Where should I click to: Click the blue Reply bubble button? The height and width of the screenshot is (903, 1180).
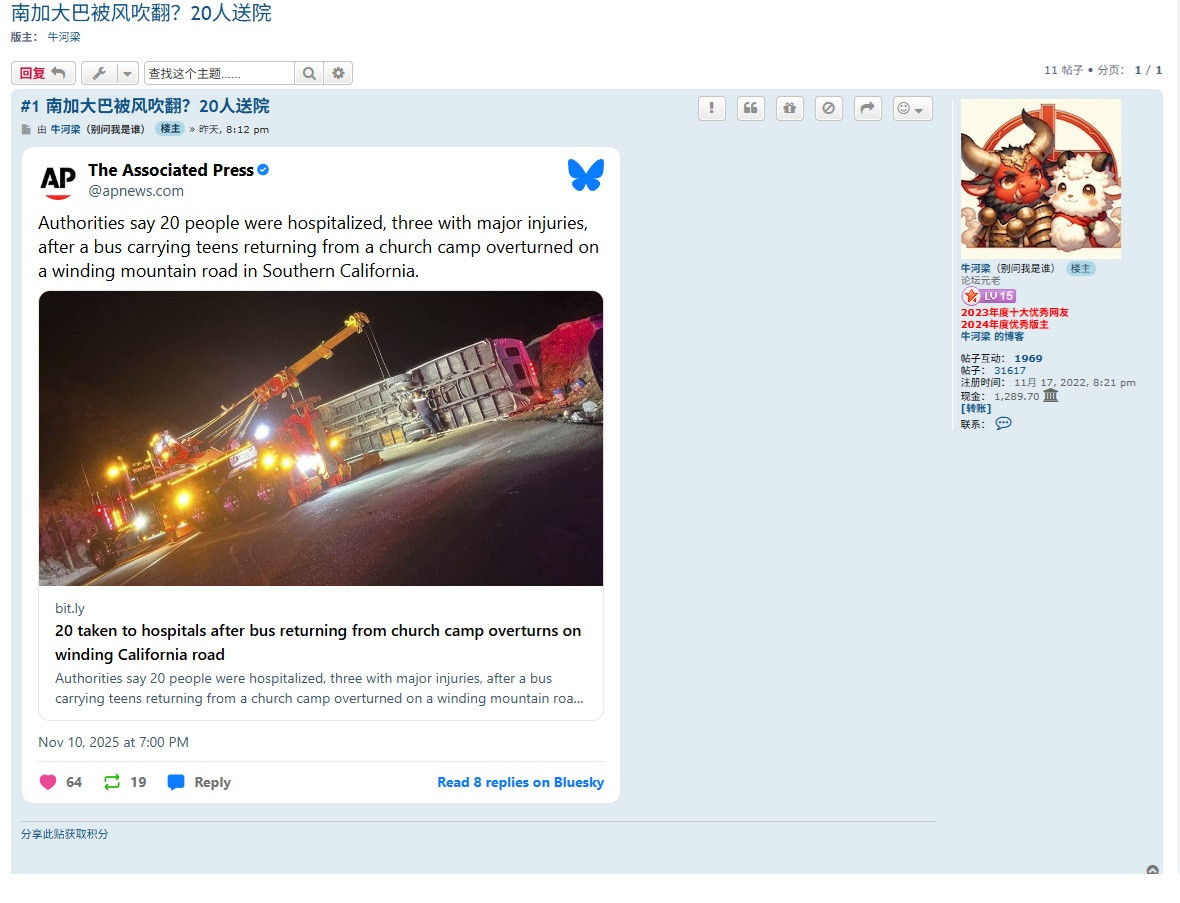[x=199, y=782]
